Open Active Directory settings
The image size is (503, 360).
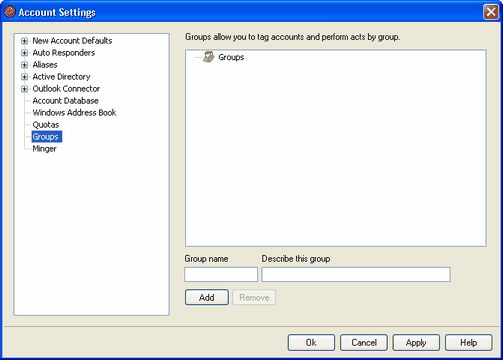click(61, 77)
